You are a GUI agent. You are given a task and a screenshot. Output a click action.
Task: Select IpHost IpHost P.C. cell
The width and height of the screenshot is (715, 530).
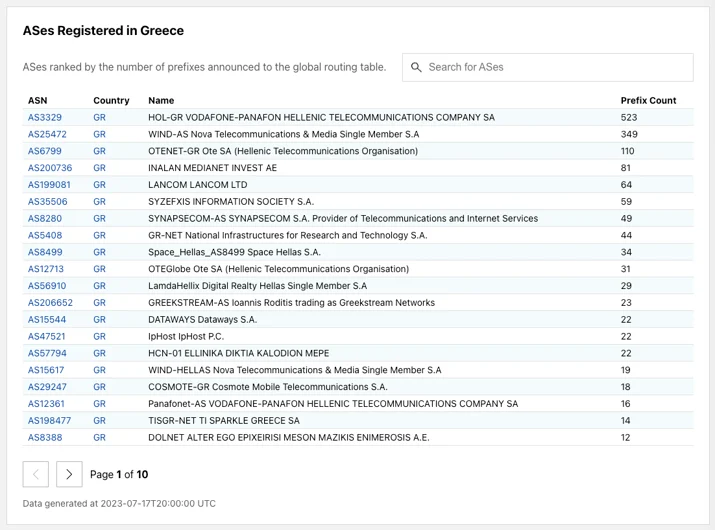pyautogui.click(x=186, y=337)
